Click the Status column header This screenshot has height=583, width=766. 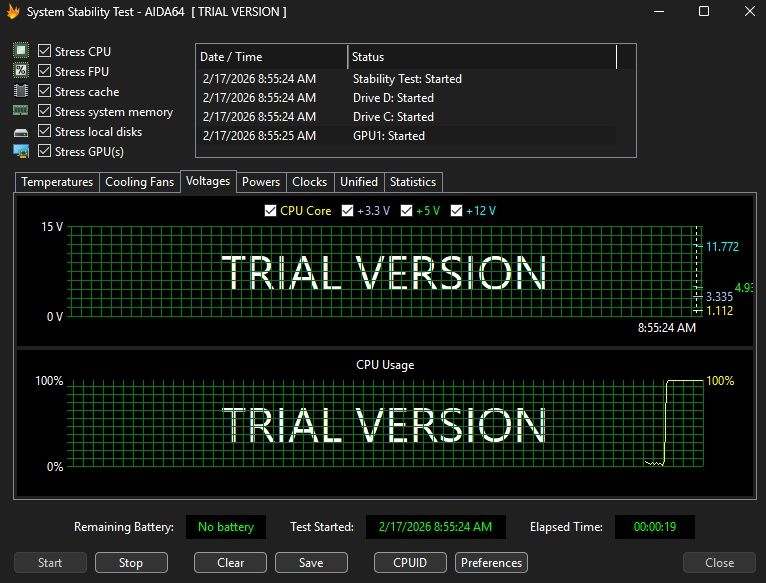pyautogui.click(x=482, y=57)
